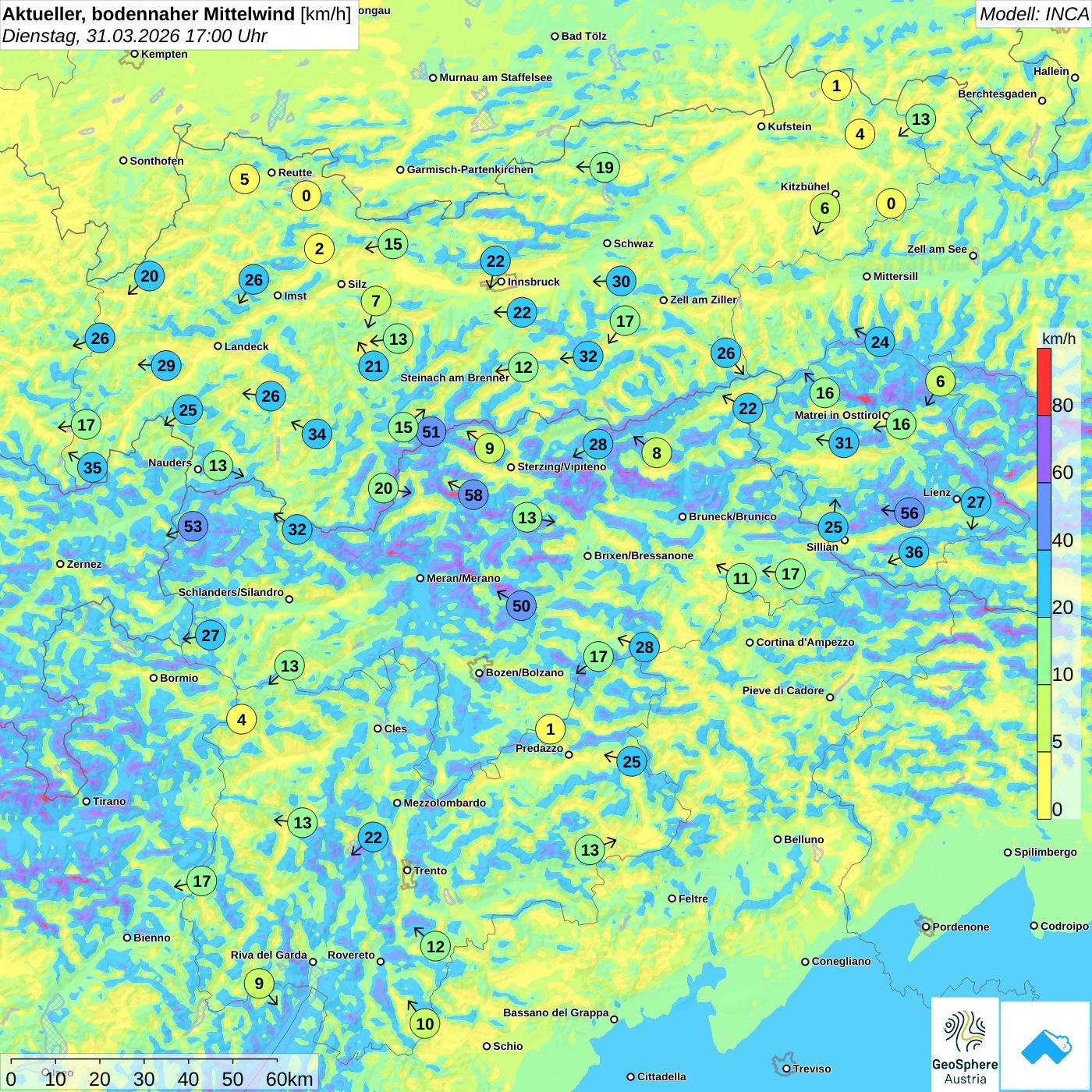Image resolution: width=1092 pixels, height=1092 pixels.
Task: Select the 27 km/h marker near Bormio
Action: coord(211,635)
